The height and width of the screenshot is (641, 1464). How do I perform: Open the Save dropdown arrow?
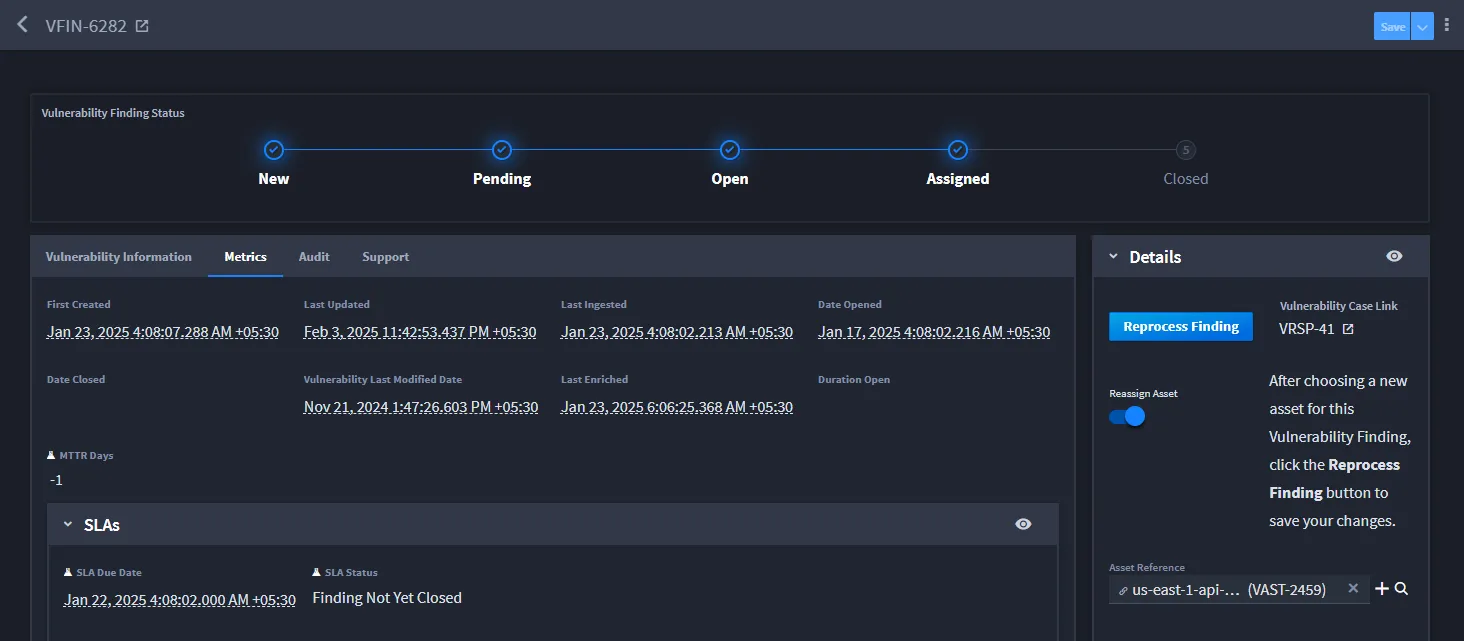tap(1422, 27)
